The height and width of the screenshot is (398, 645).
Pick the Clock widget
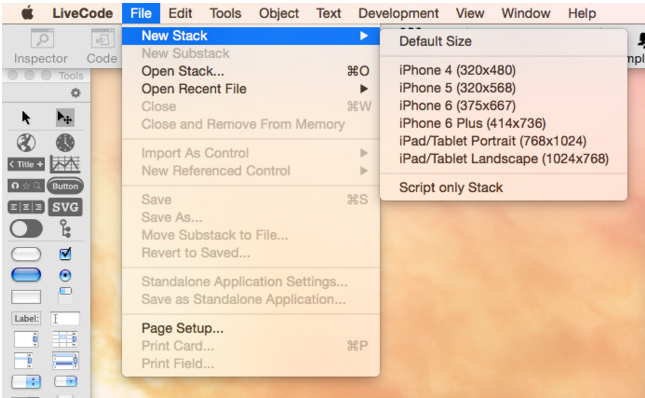point(65,143)
